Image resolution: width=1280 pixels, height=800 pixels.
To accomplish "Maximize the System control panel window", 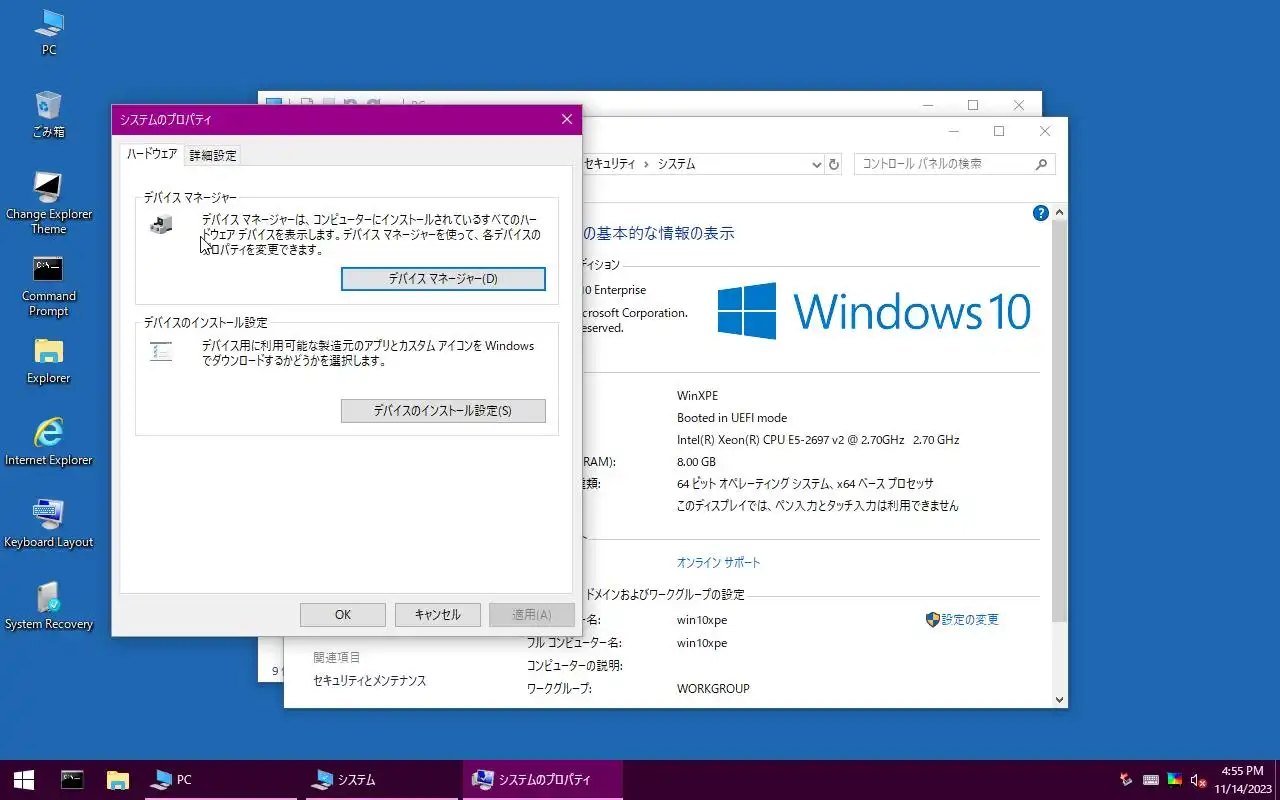I will [x=998, y=131].
